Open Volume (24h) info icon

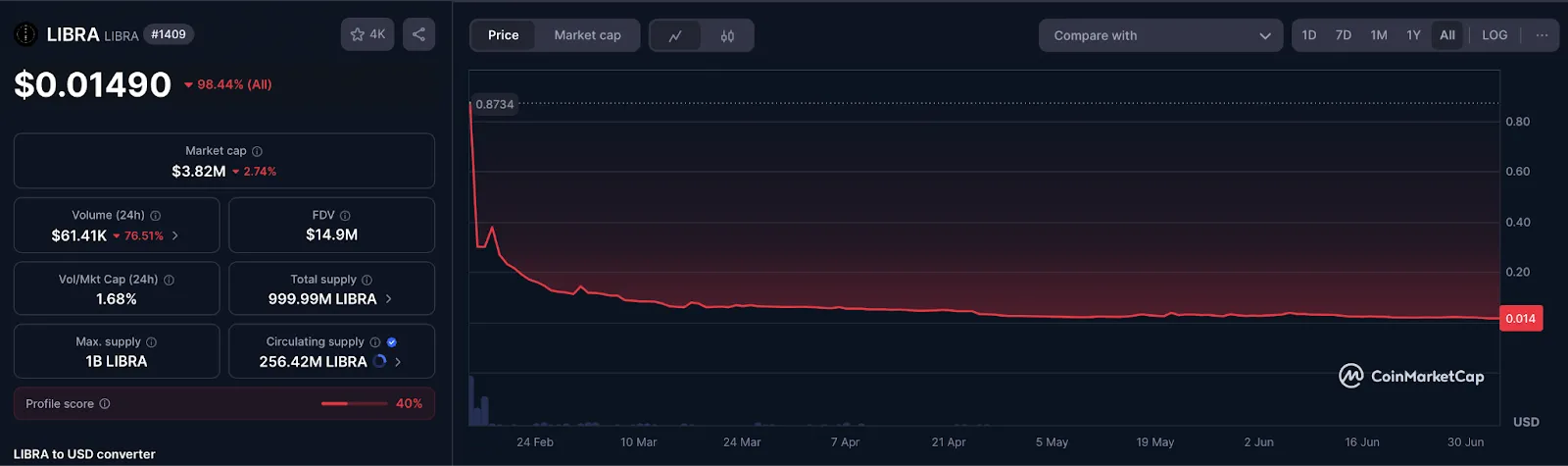coord(155,216)
